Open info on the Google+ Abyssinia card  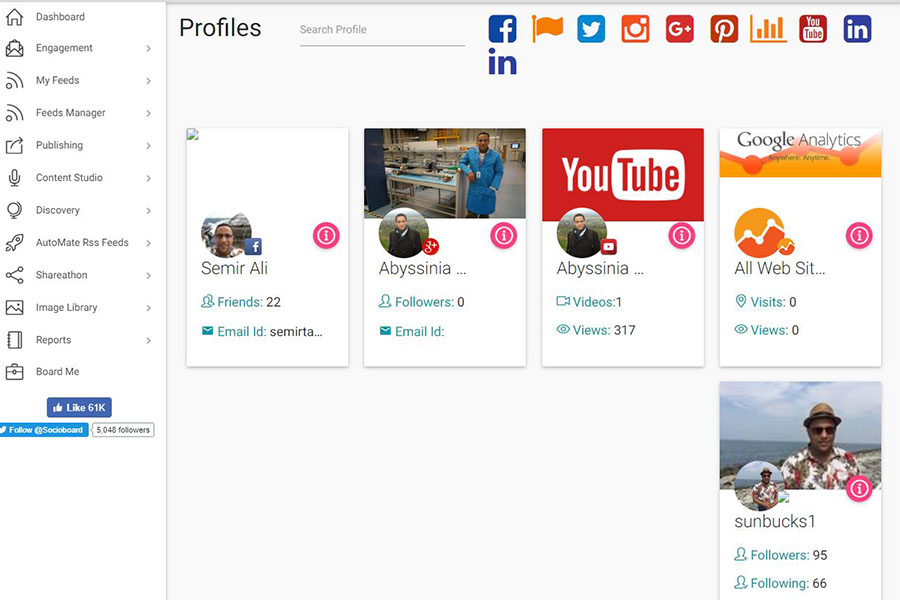coord(504,235)
